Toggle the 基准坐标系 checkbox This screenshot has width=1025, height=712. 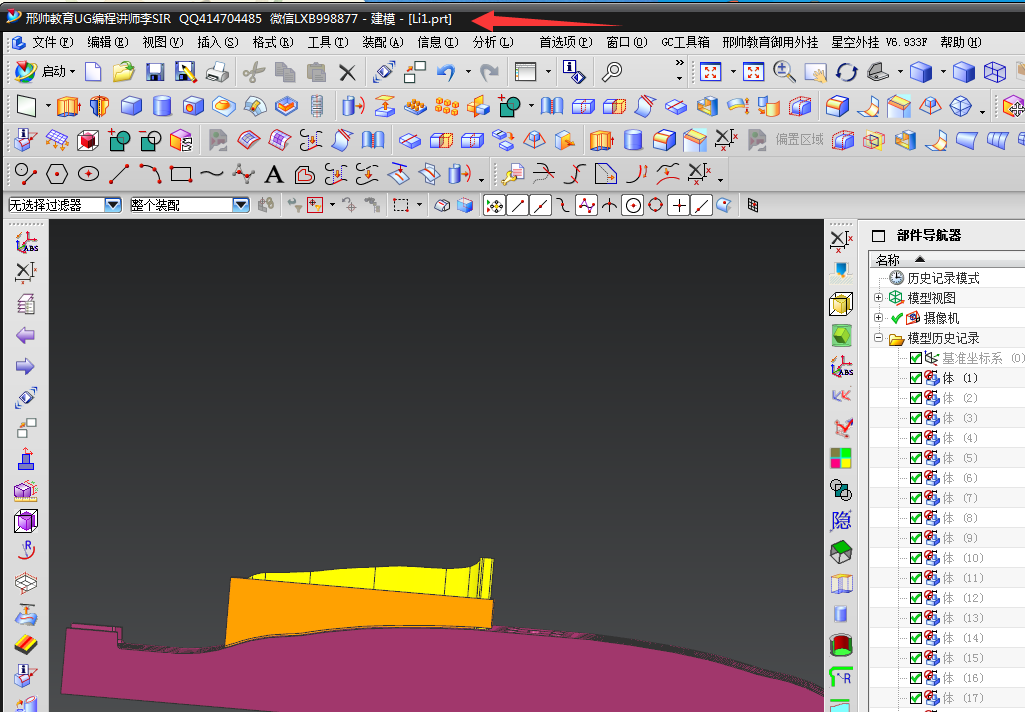coord(916,358)
